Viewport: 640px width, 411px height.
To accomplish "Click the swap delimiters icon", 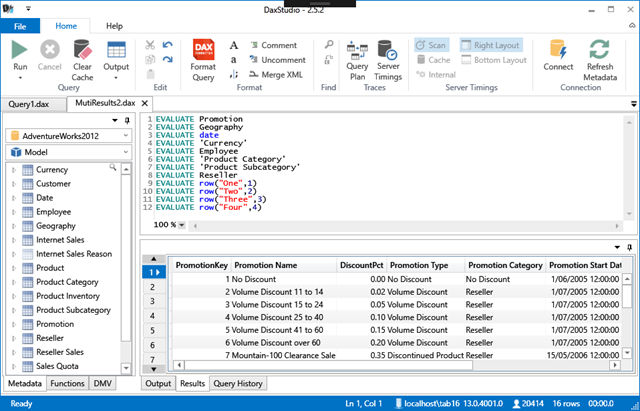I will point(233,74).
